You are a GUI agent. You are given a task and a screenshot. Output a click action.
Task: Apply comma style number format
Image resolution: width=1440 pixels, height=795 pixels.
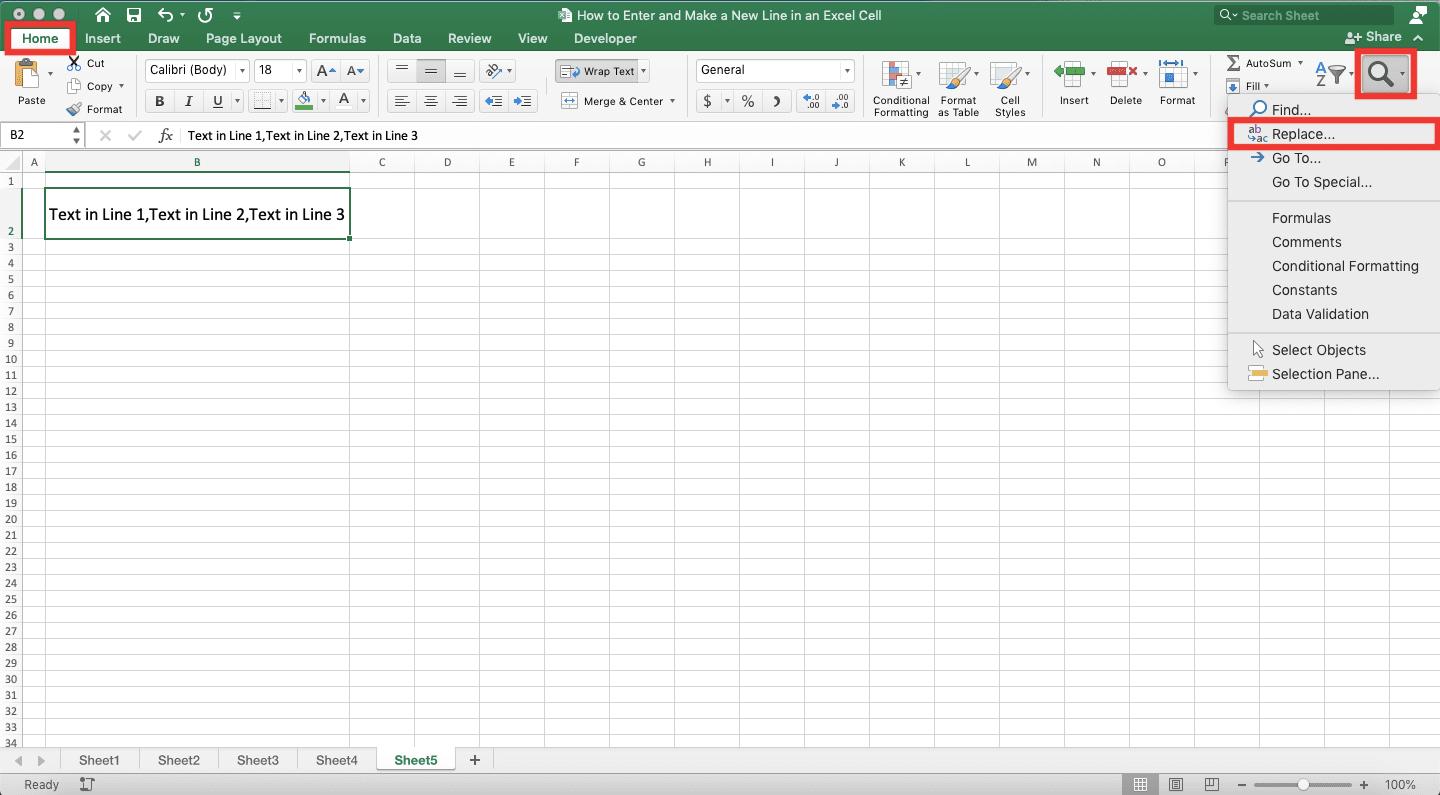coord(777,101)
